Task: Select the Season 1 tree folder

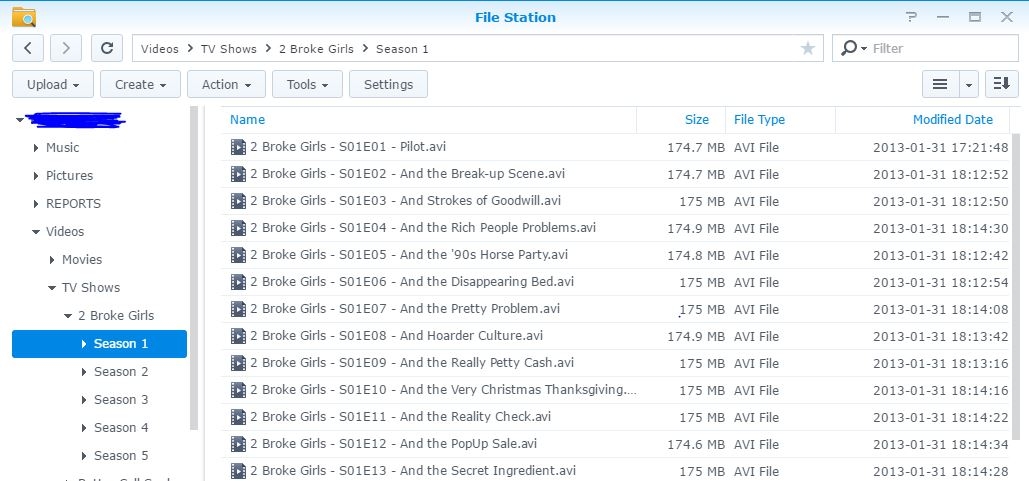Action: pyautogui.click(x=99, y=344)
